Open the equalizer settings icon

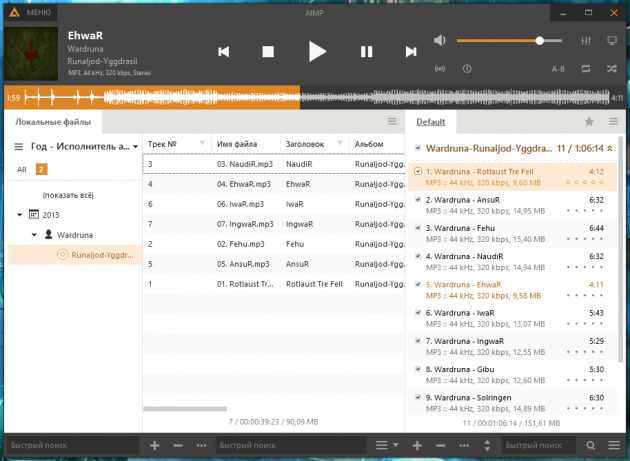click(585, 40)
